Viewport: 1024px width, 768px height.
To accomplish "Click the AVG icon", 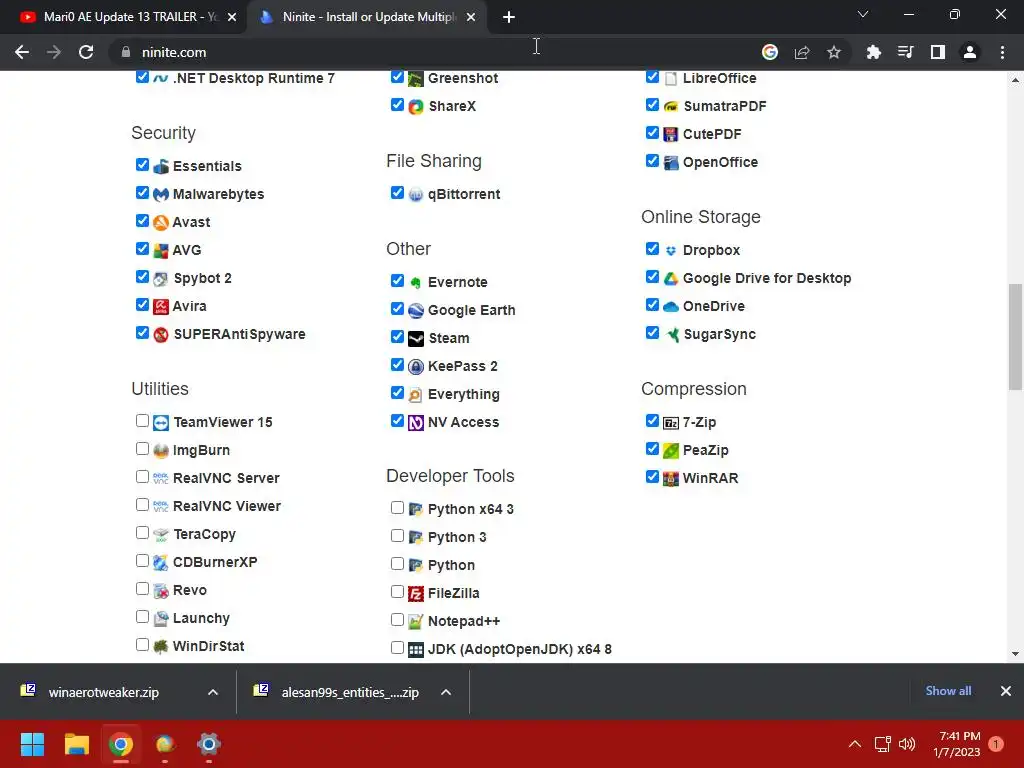I will [161, 251].
